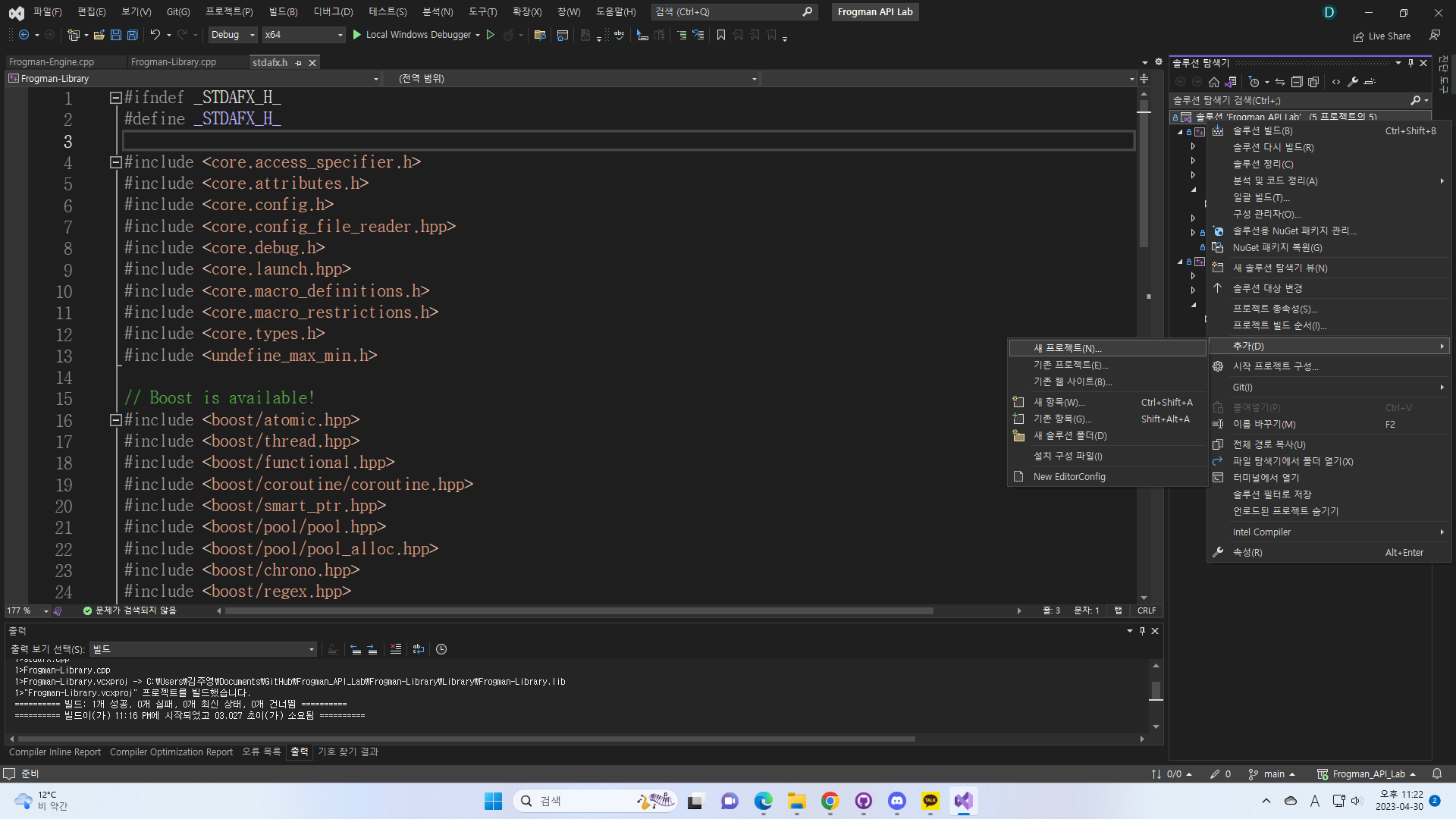Click the Windows Start button

click(x=494, y=801)
